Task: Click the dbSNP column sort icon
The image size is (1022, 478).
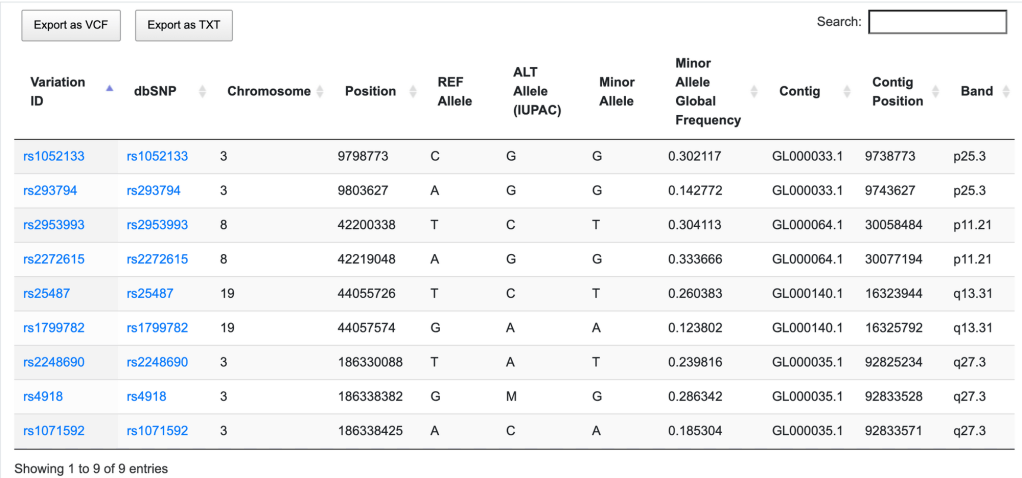Action: (203, 91)
